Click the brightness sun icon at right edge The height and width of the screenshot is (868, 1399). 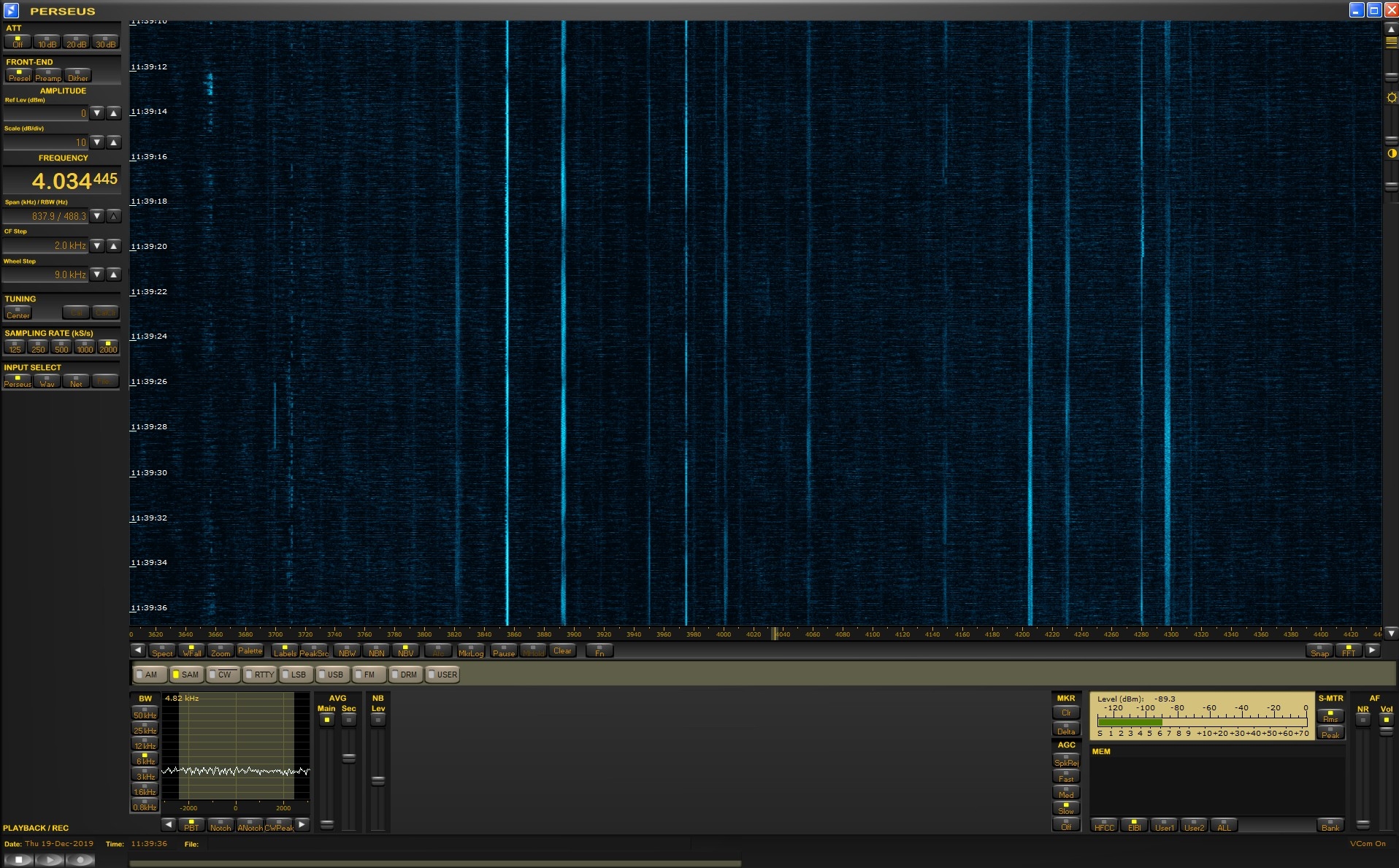pos(1392,98)
